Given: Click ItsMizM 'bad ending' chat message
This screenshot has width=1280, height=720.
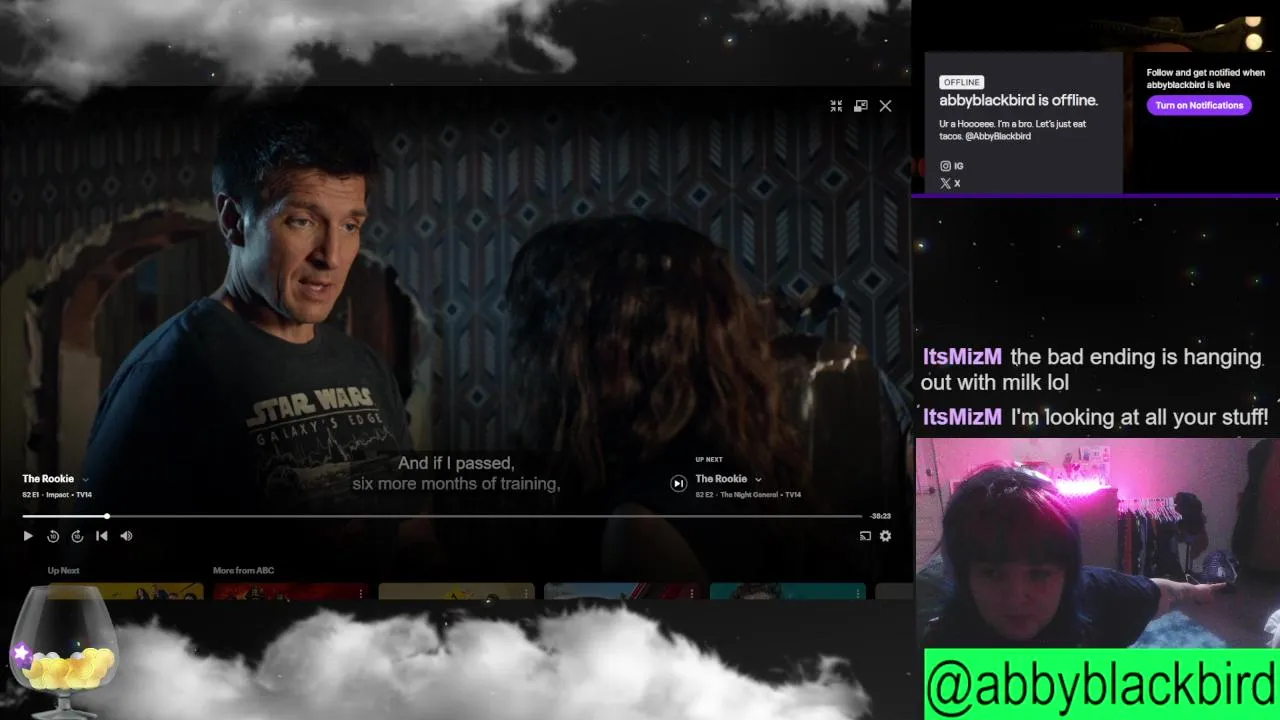Looking at the screenshot, I should (1092, 369).
